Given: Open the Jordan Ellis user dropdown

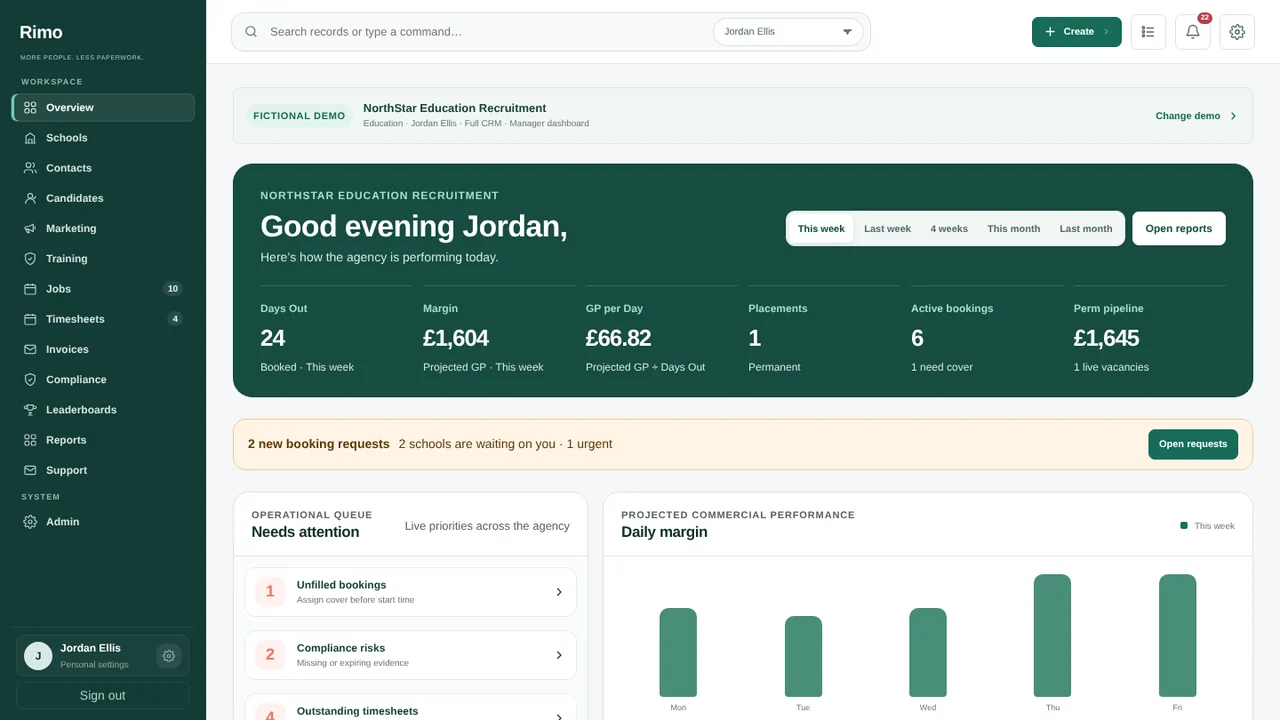Looking at the screenshot, I should point(788,32).
